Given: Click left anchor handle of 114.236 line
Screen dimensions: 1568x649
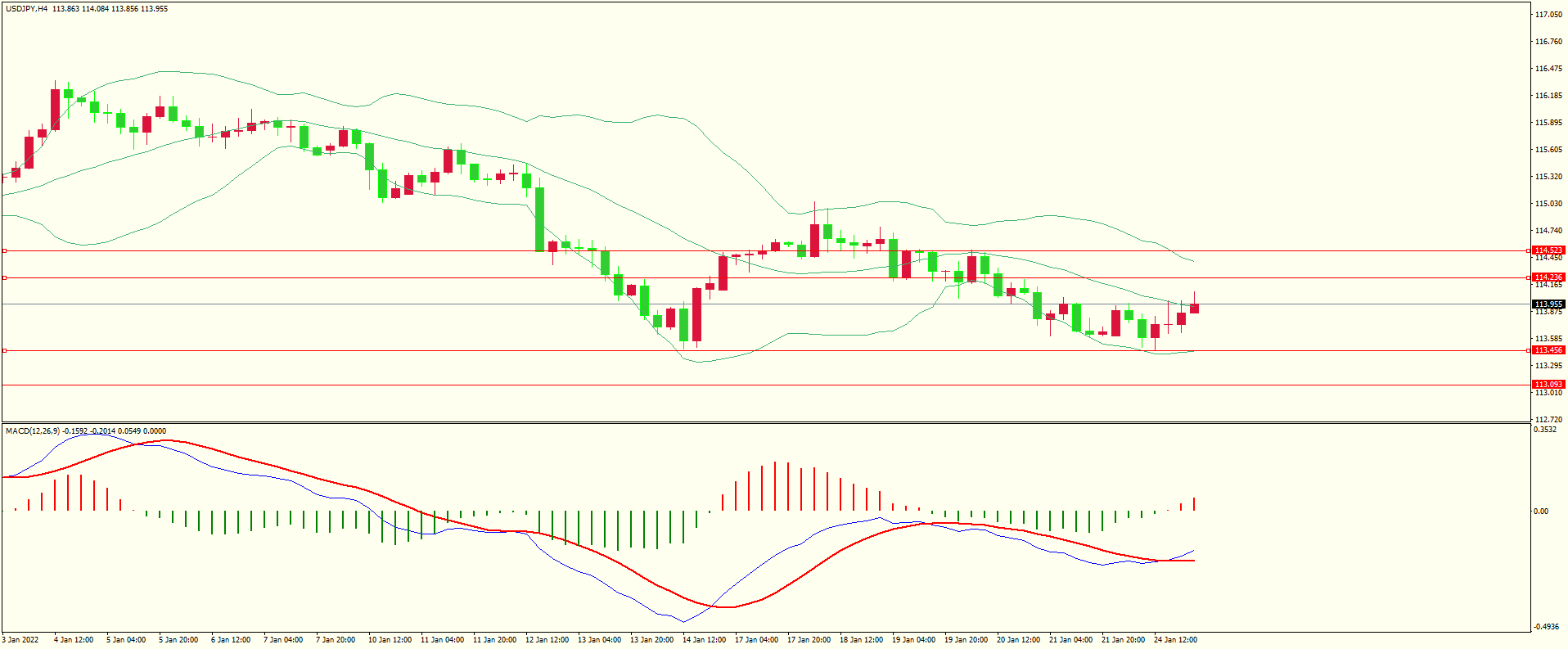Looking at the screenshot, I should pyautogui.click(x=4, y=278).
